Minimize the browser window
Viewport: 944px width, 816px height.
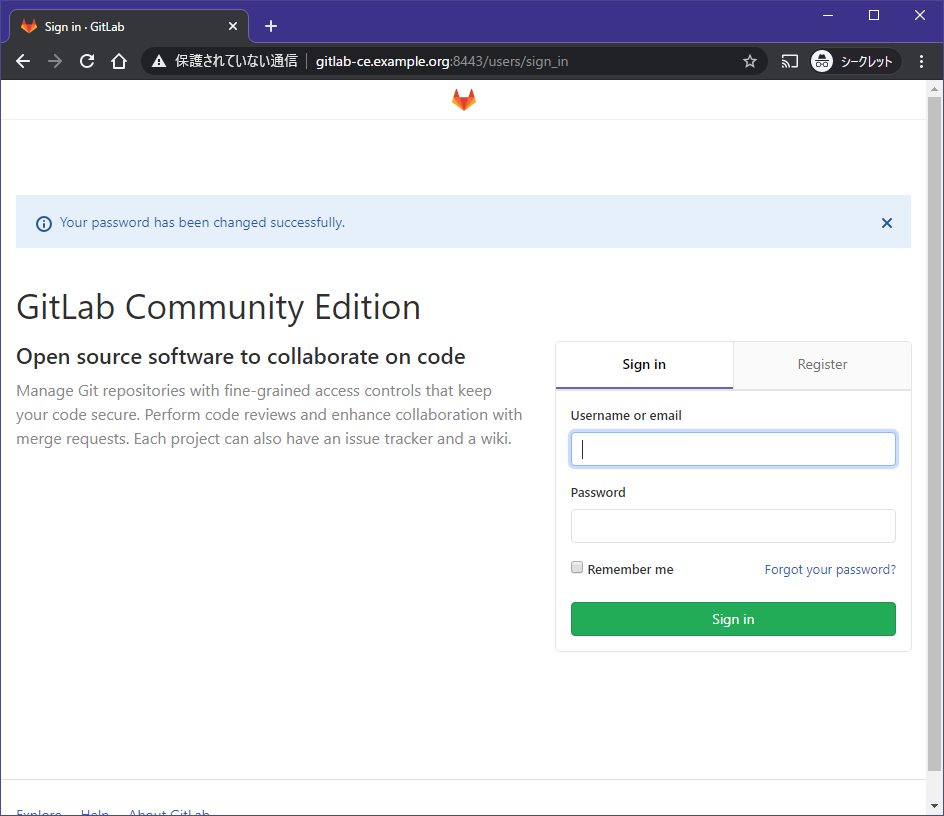tap(828, 16)
